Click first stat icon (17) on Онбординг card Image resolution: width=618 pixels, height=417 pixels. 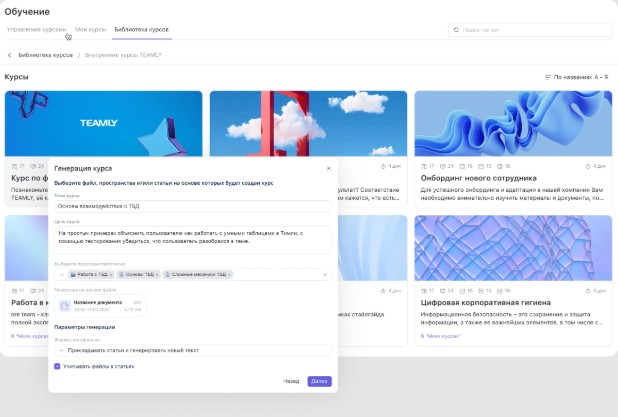pyautogui.click(x=424, y=166)
